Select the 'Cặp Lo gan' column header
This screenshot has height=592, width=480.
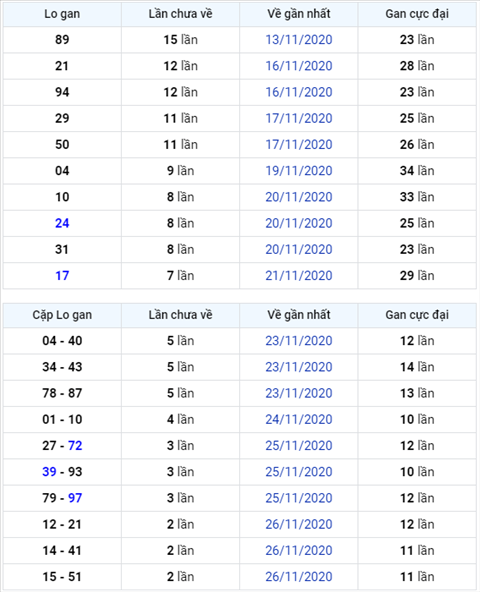[x=62, y=315]
